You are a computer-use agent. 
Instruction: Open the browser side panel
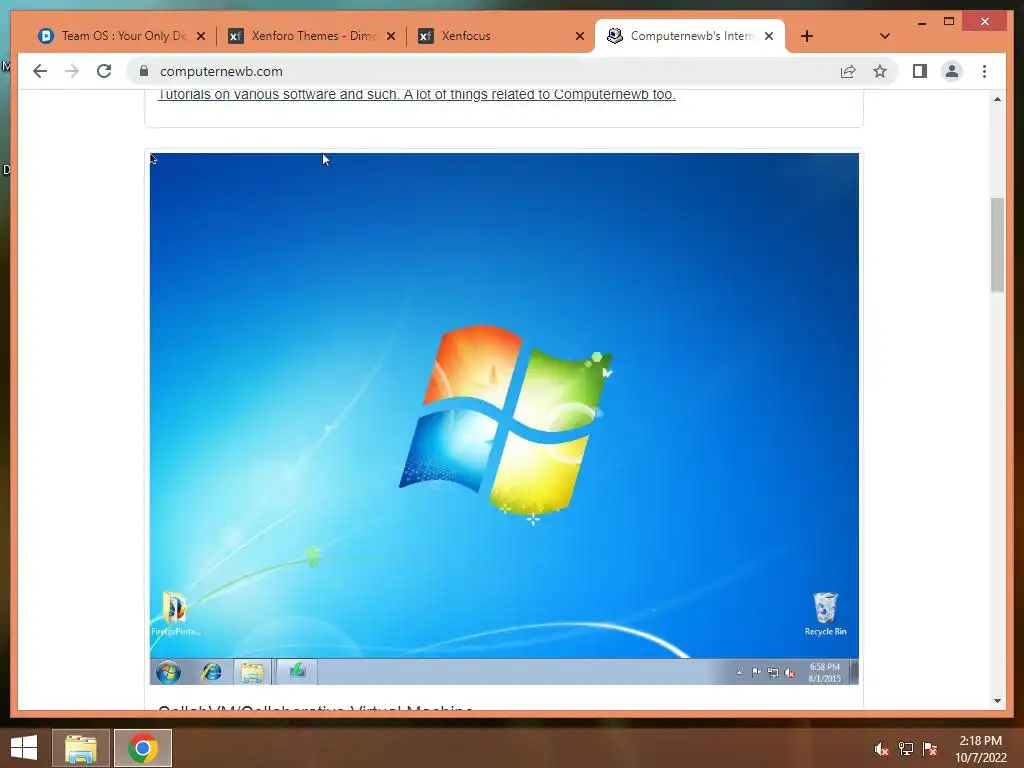point(920,71)
